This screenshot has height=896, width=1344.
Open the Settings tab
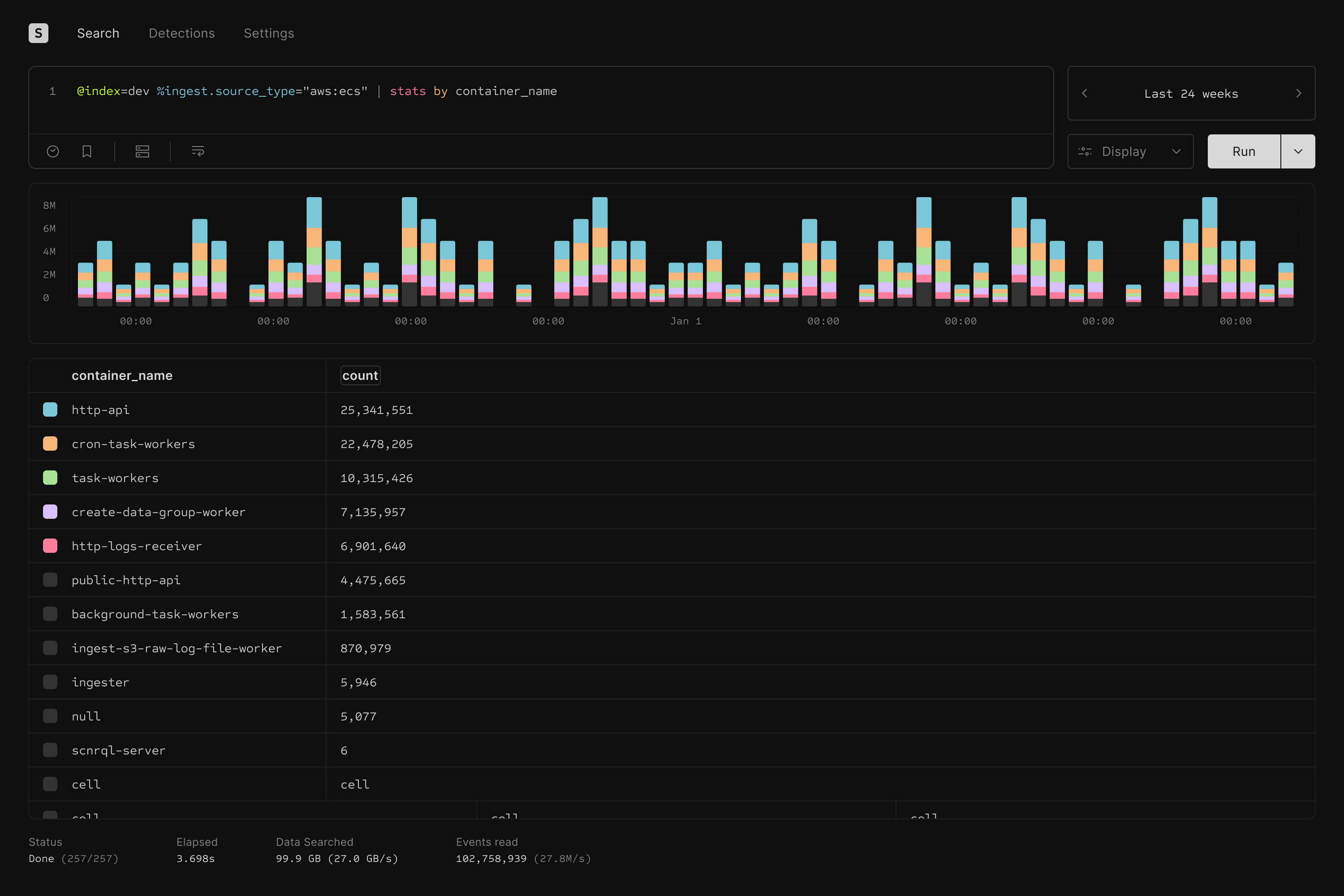coord(269,33)
